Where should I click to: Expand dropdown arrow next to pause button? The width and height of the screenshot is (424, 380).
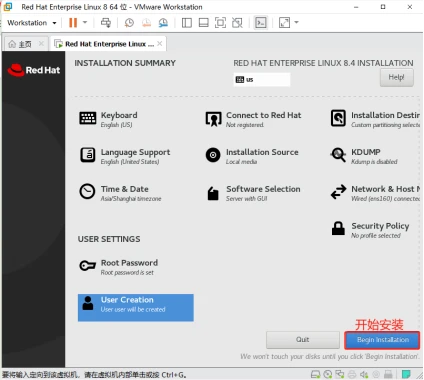tap(85, 23)
